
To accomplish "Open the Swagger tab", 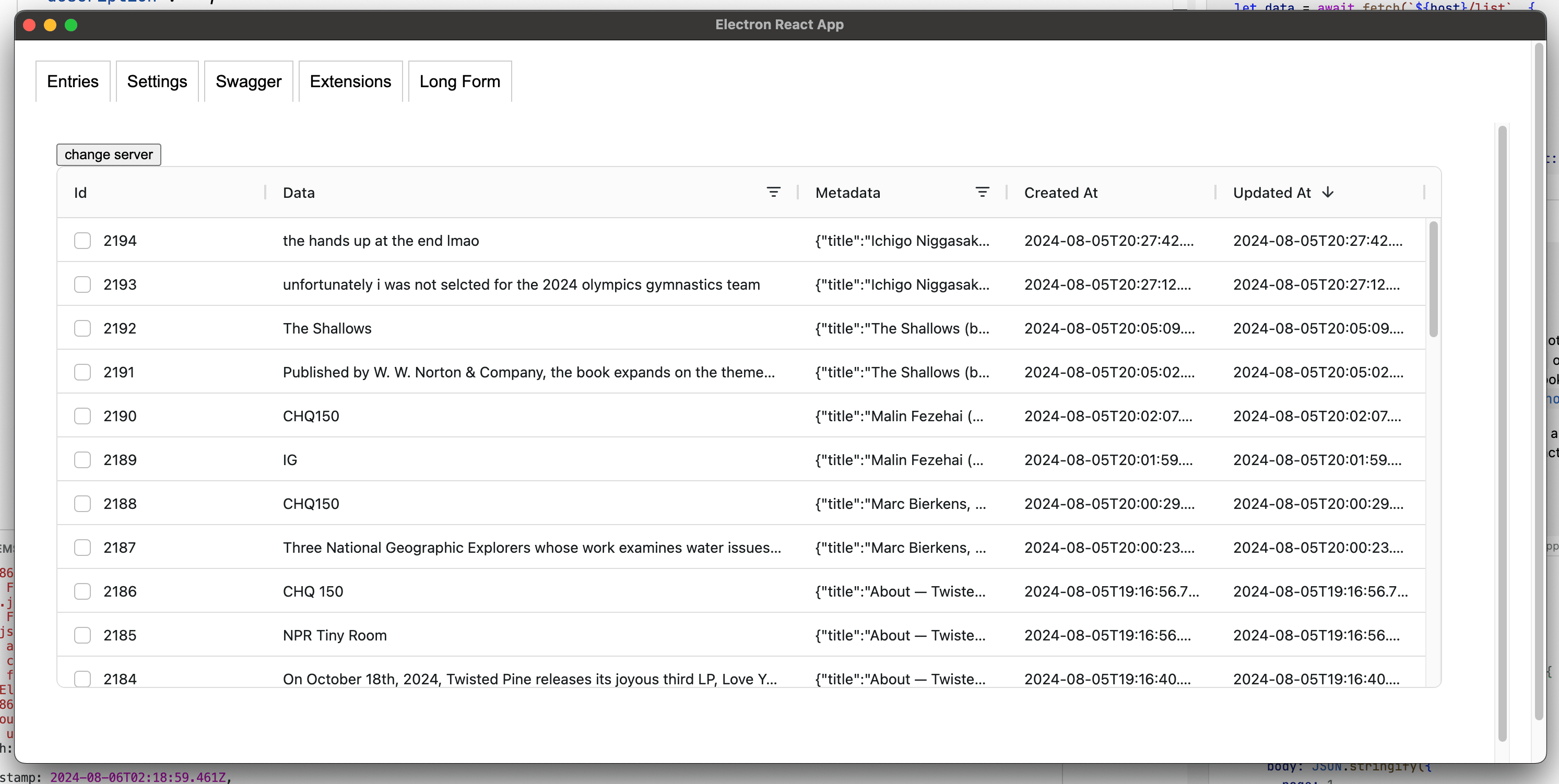I will pyautogui.click(x=248, y=81).
